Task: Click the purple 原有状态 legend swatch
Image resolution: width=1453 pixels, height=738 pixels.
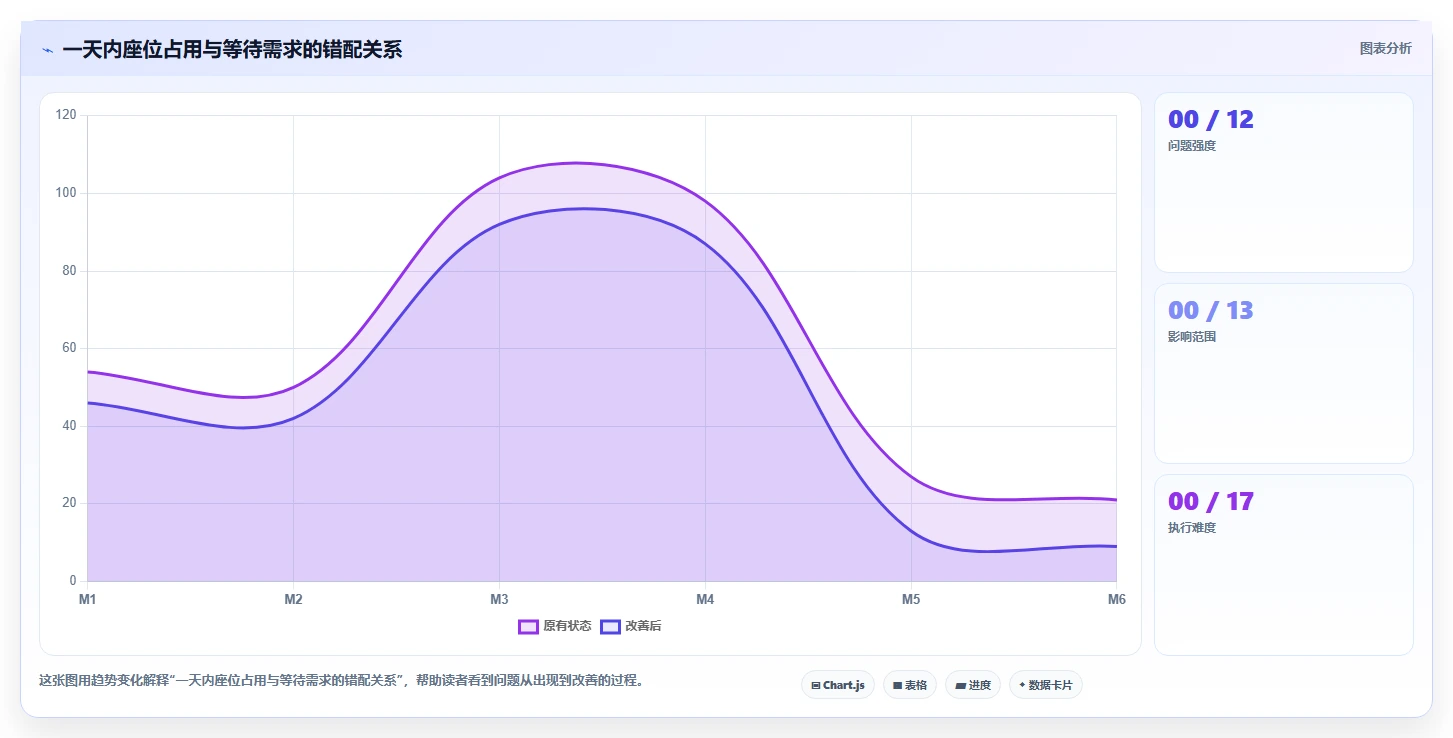Action: click(528, 626)
